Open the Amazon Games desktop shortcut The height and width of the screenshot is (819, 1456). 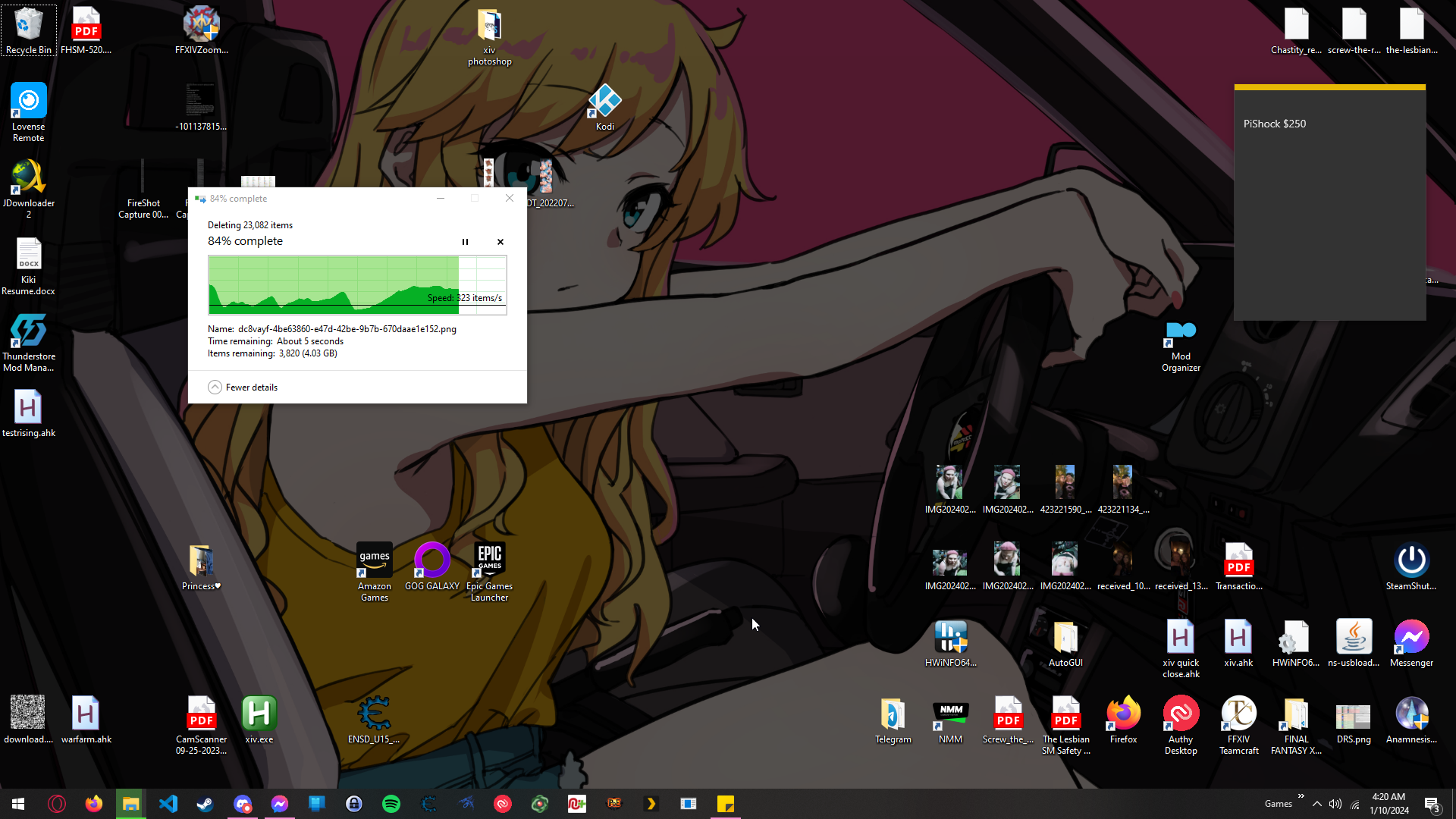tap(375, 573)
